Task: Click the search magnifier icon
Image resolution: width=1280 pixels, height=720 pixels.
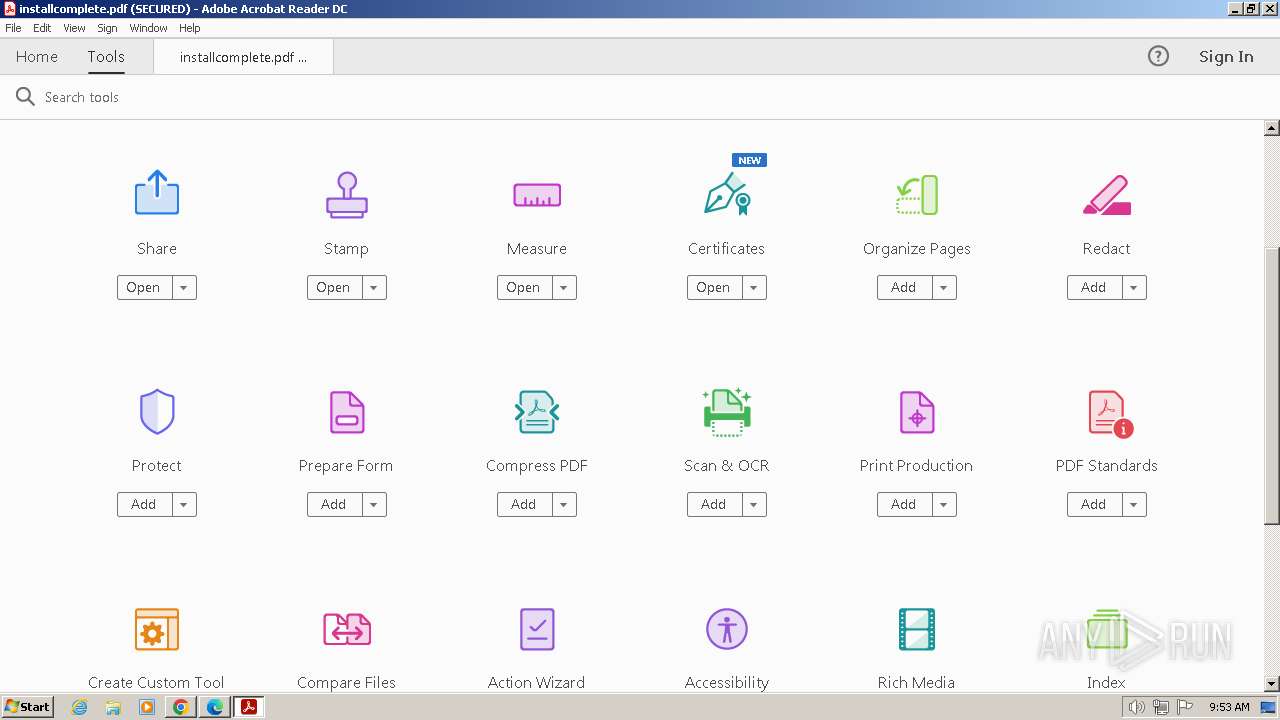Action: click(25, 97)
